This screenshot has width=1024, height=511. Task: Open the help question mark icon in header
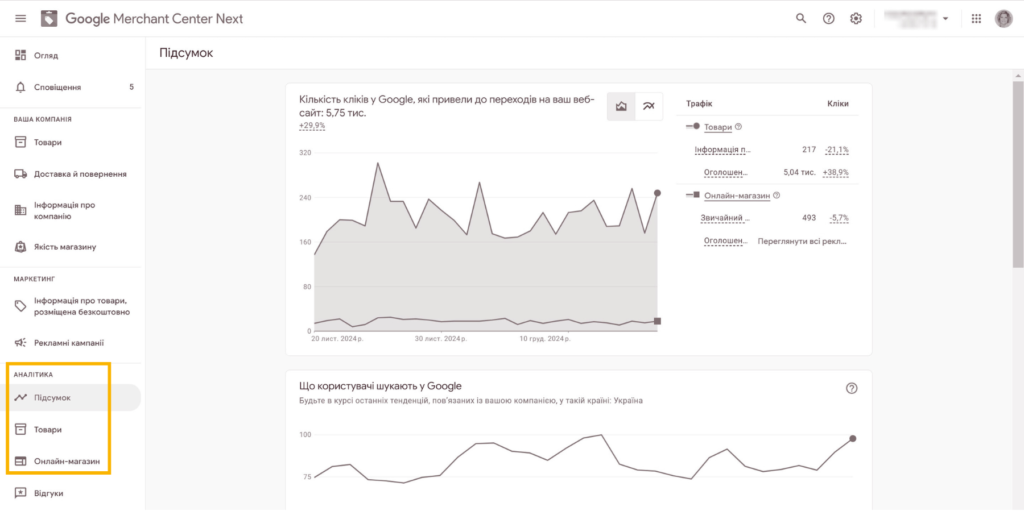tap(828, 18)
